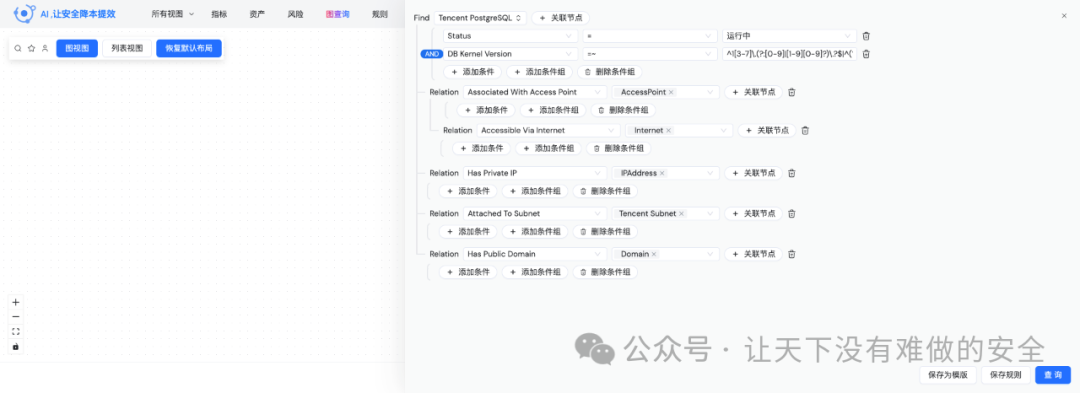The height and width of the screenshot is (393, 1080).
Task: Click 关联节点 in the Domain row
Action: 753,254
